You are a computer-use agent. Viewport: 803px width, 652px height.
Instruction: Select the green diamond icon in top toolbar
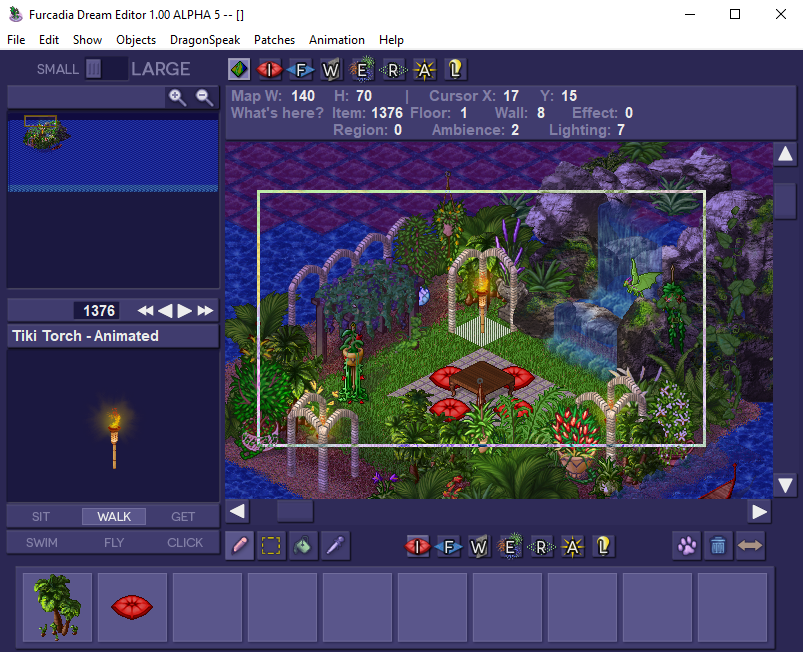[239, 69]
